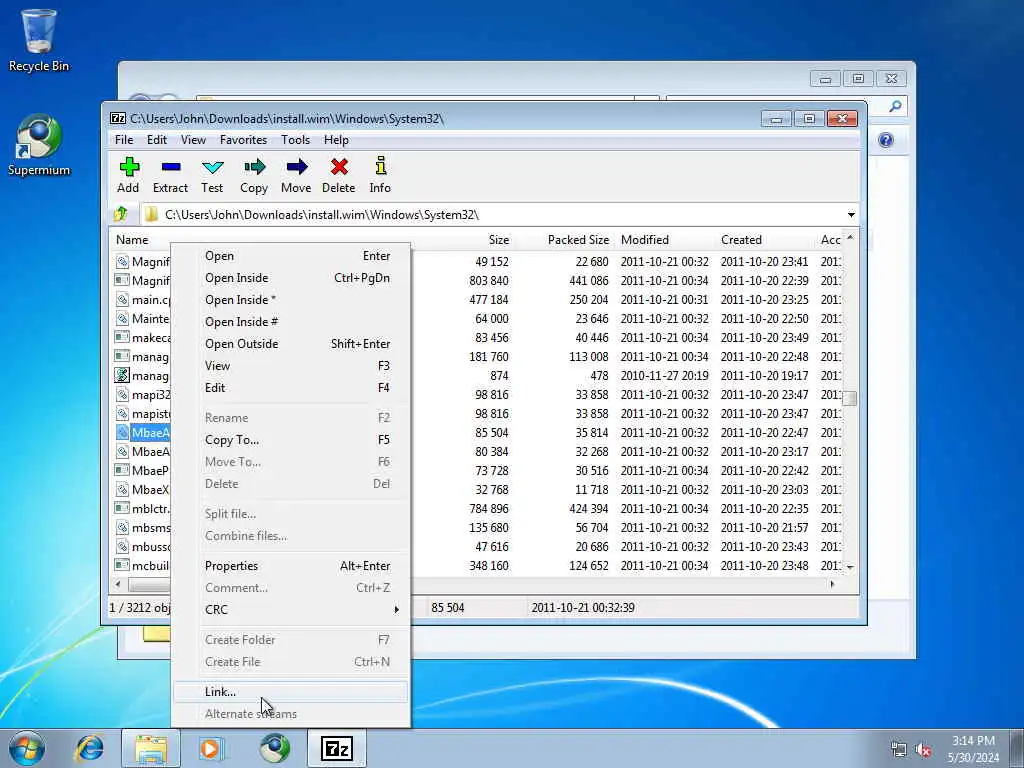Click packed size value 424 394
Image resolution: width=1024 pixels, height=768 pixels.
pos(588,508)
